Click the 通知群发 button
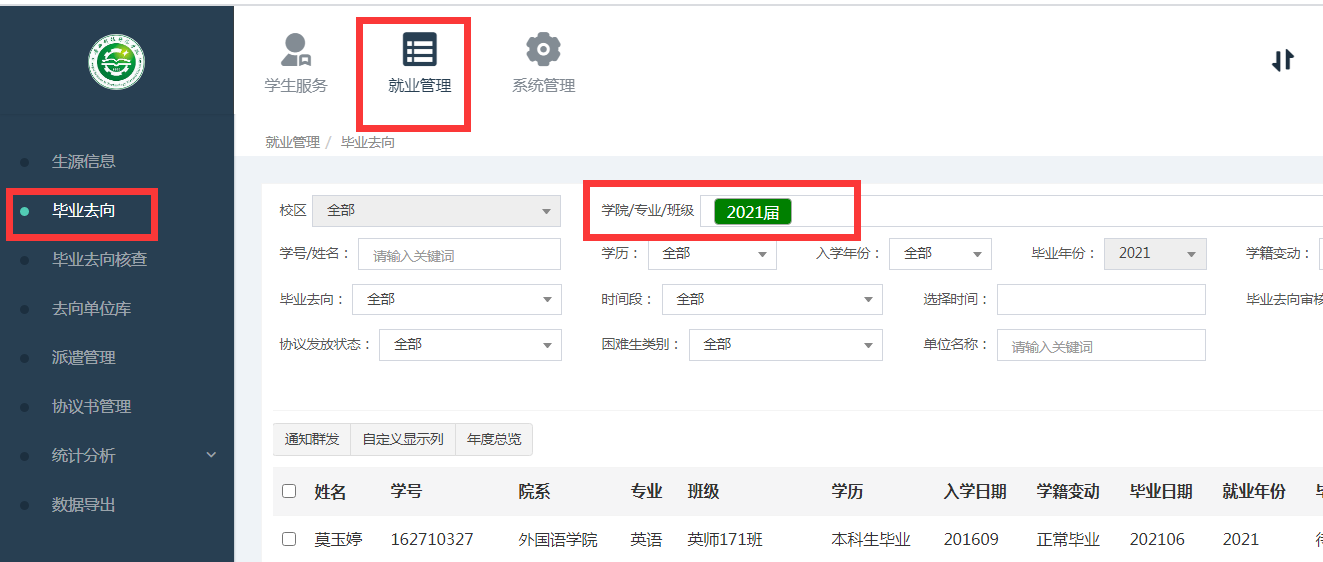Image resolution: width=1323 pixels, height=562 pixels. tap(311, 439)
